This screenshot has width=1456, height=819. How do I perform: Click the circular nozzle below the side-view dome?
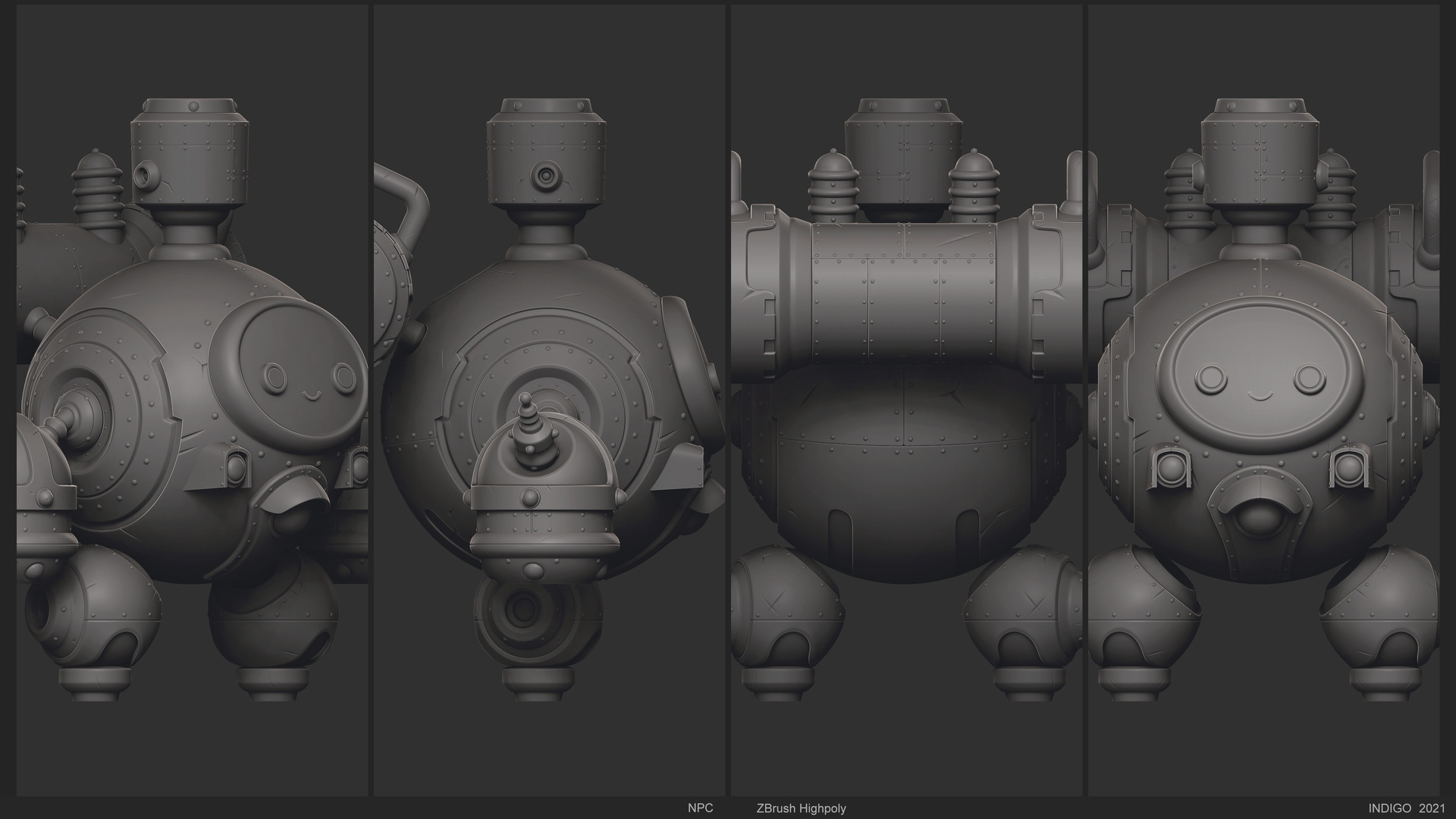coord(522,608)
